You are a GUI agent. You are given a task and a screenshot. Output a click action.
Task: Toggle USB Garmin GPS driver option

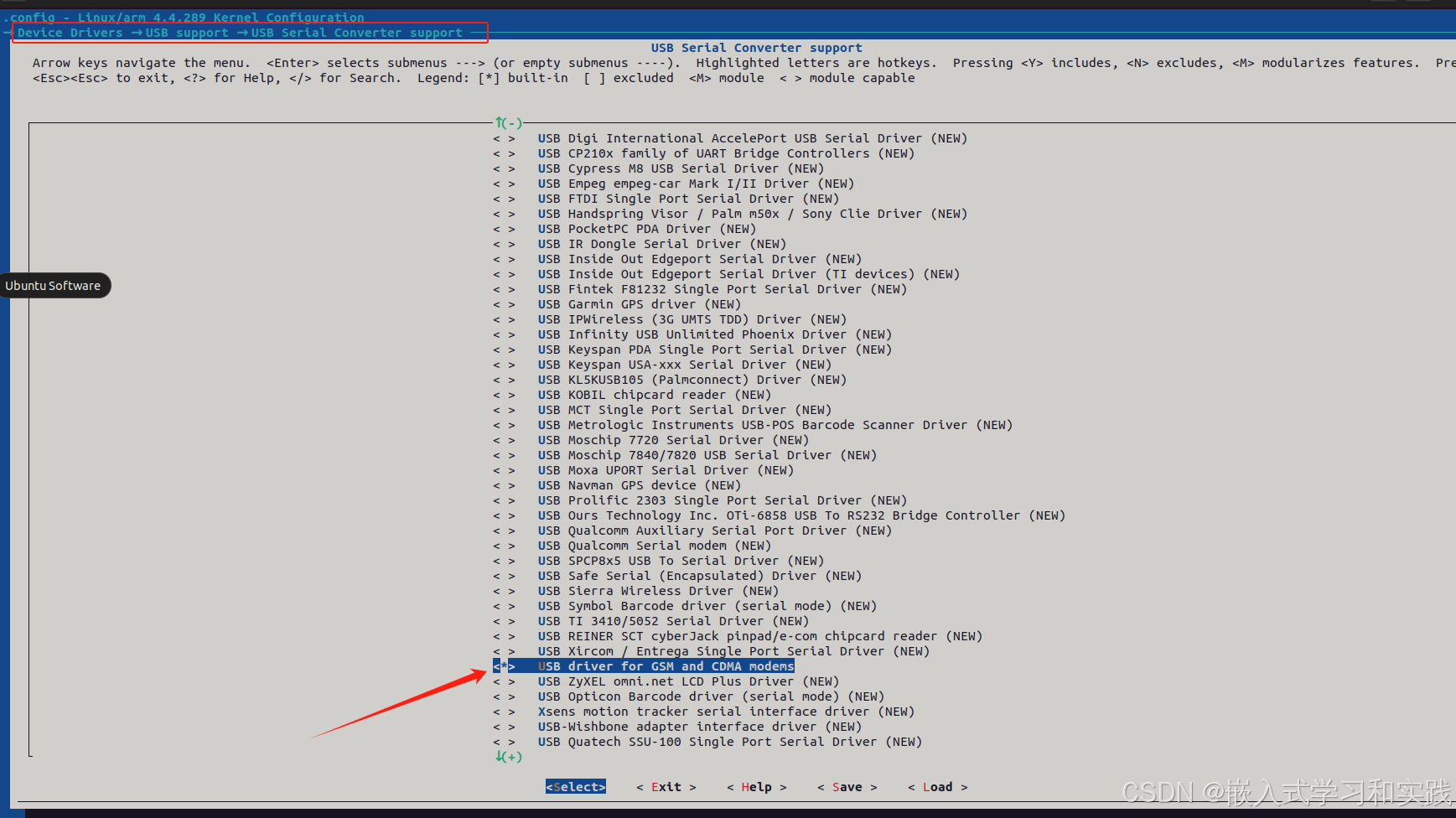(x=617, y=304)
